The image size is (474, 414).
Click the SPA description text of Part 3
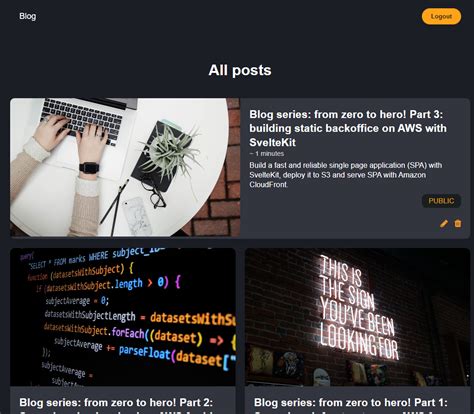[x=346, y=175]
